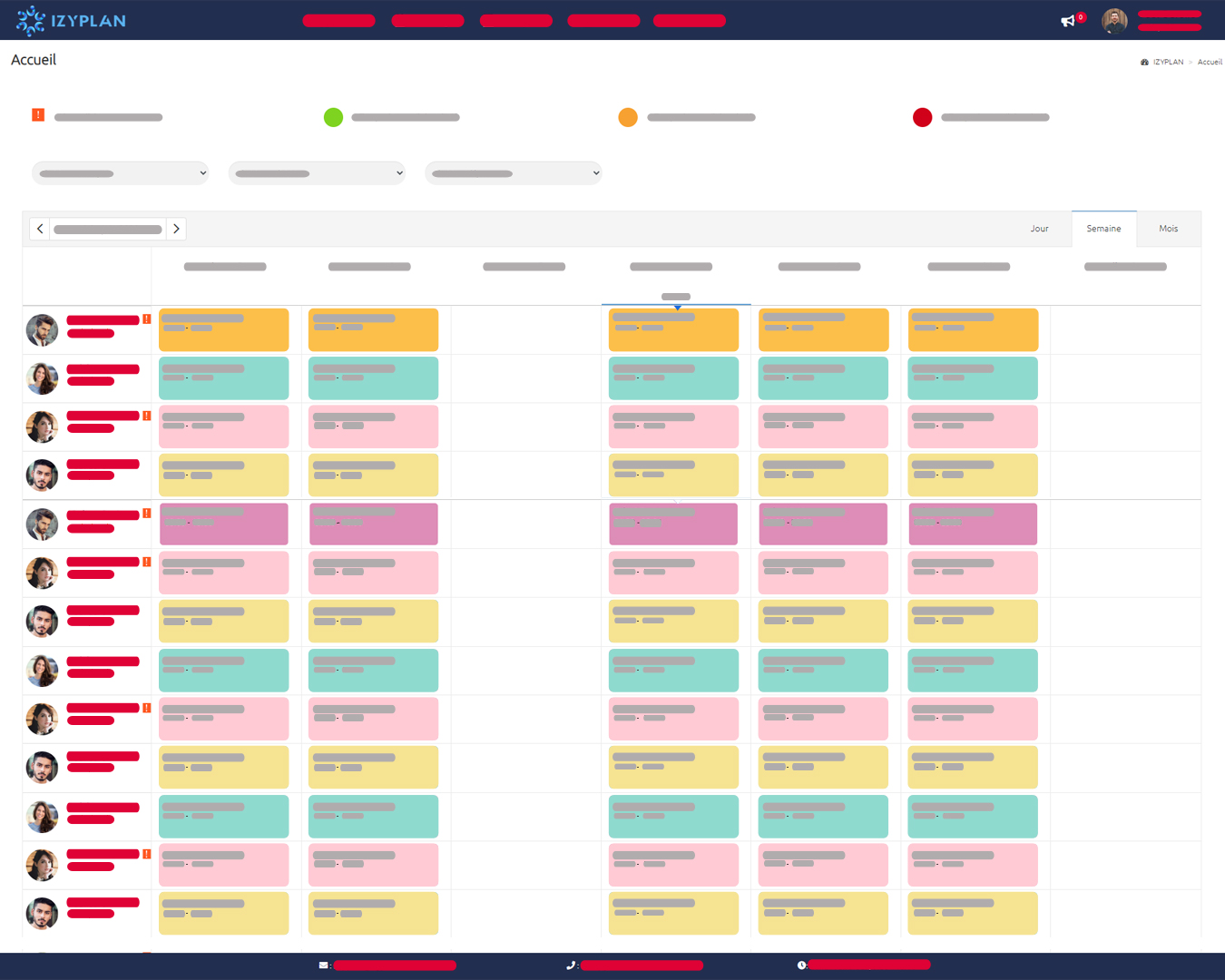Open the megaphone announcements icon
The image size is (1225, 980).
[x=1068, y=21]
